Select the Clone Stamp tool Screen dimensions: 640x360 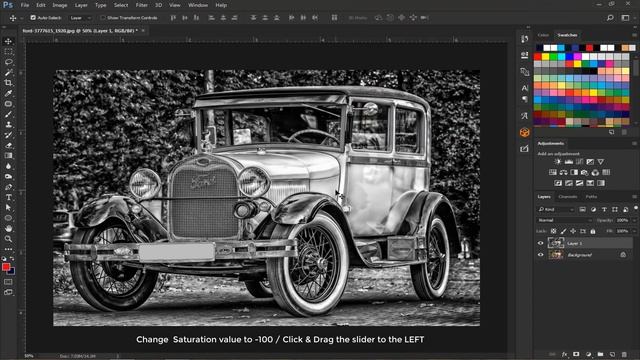8,124
